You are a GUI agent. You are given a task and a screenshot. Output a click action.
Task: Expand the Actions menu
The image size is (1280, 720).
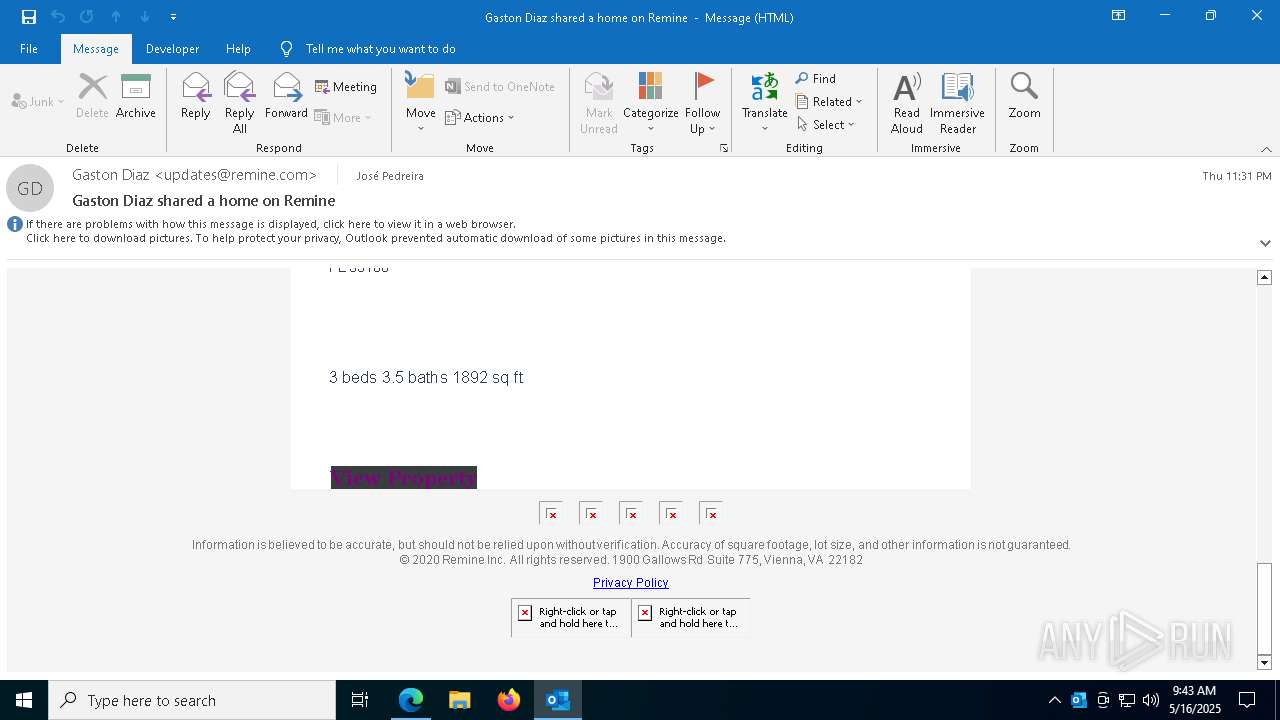pyautogui.click(x=480, y=117)
